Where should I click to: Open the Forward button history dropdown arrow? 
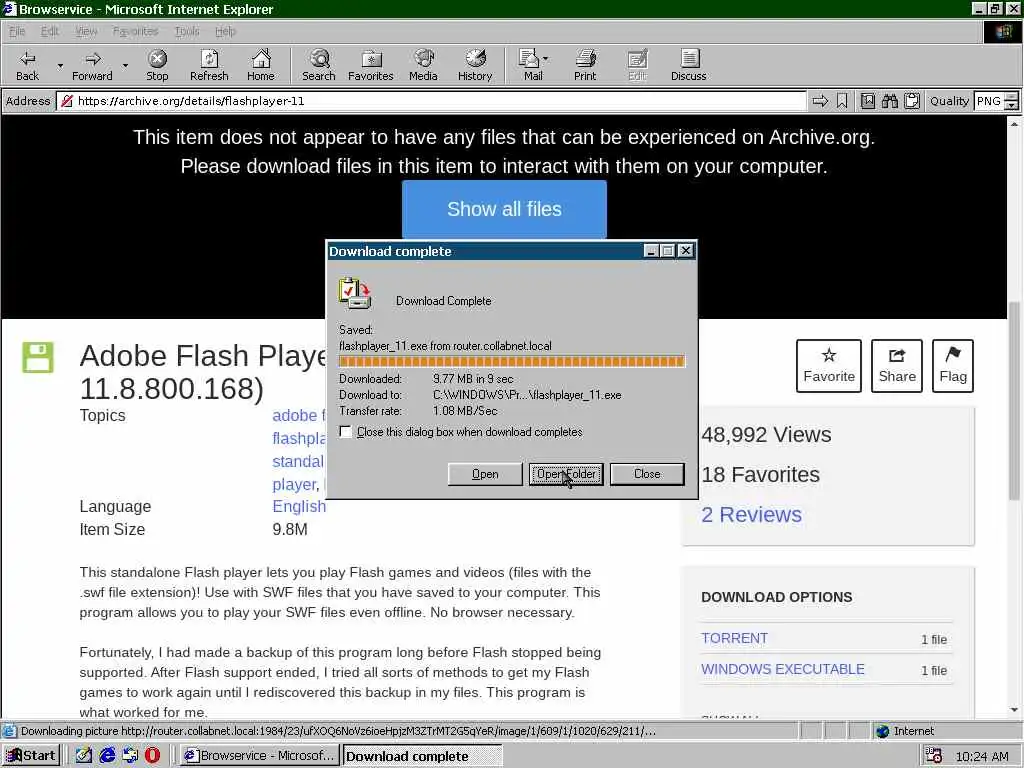click(125, 65)
